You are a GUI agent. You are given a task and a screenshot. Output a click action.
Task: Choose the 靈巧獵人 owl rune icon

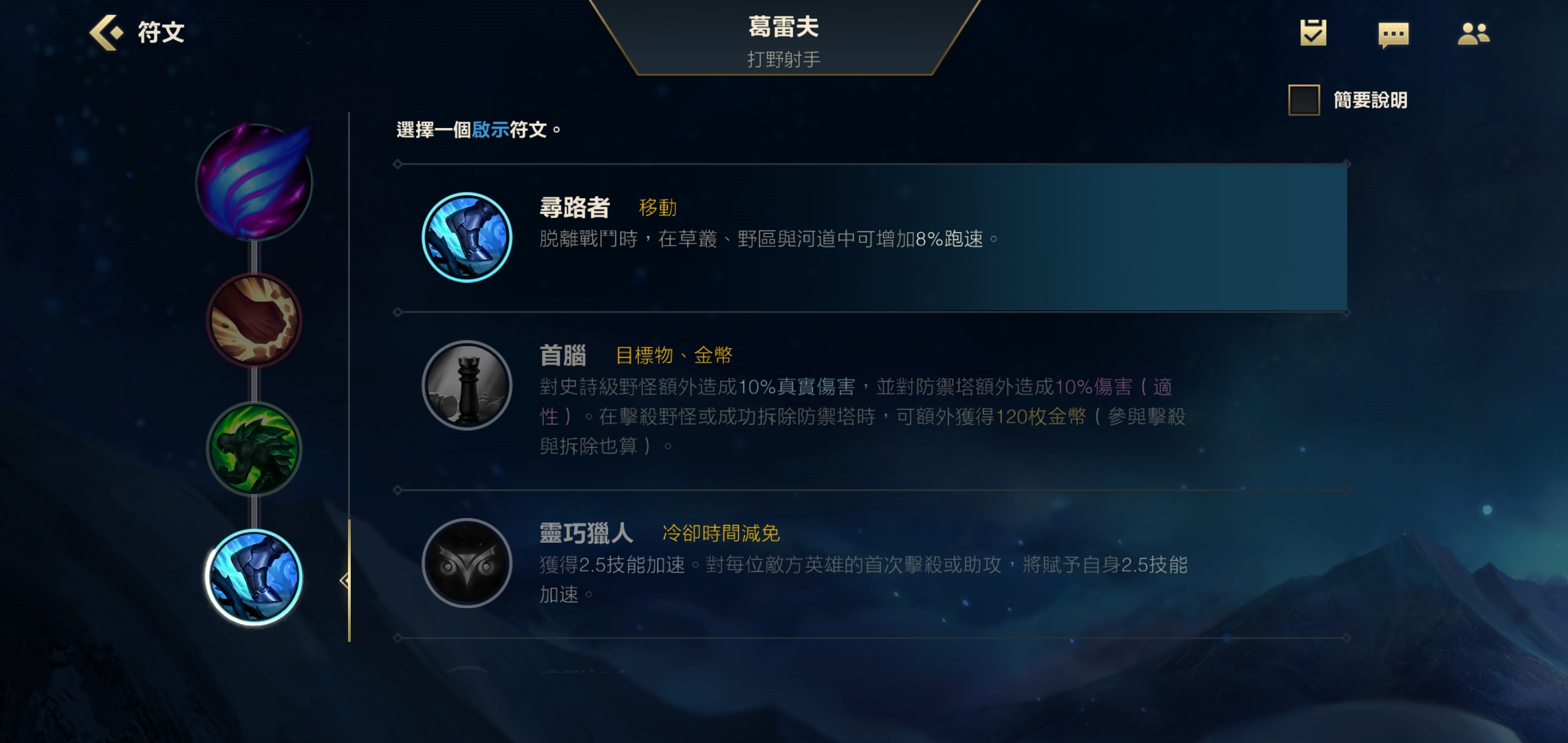coord(467,563)
